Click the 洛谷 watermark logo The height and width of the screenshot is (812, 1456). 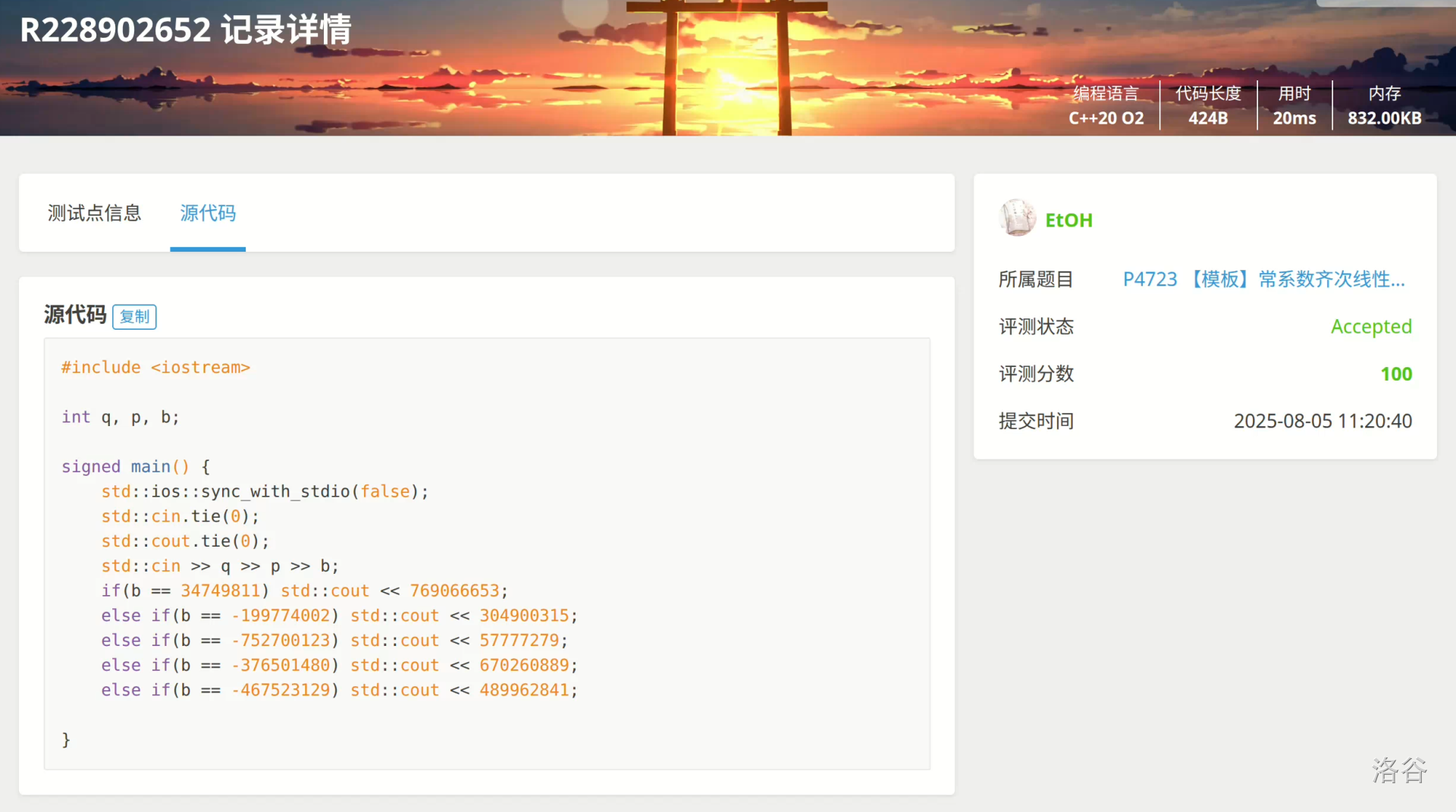click(x=1399, y=770)
